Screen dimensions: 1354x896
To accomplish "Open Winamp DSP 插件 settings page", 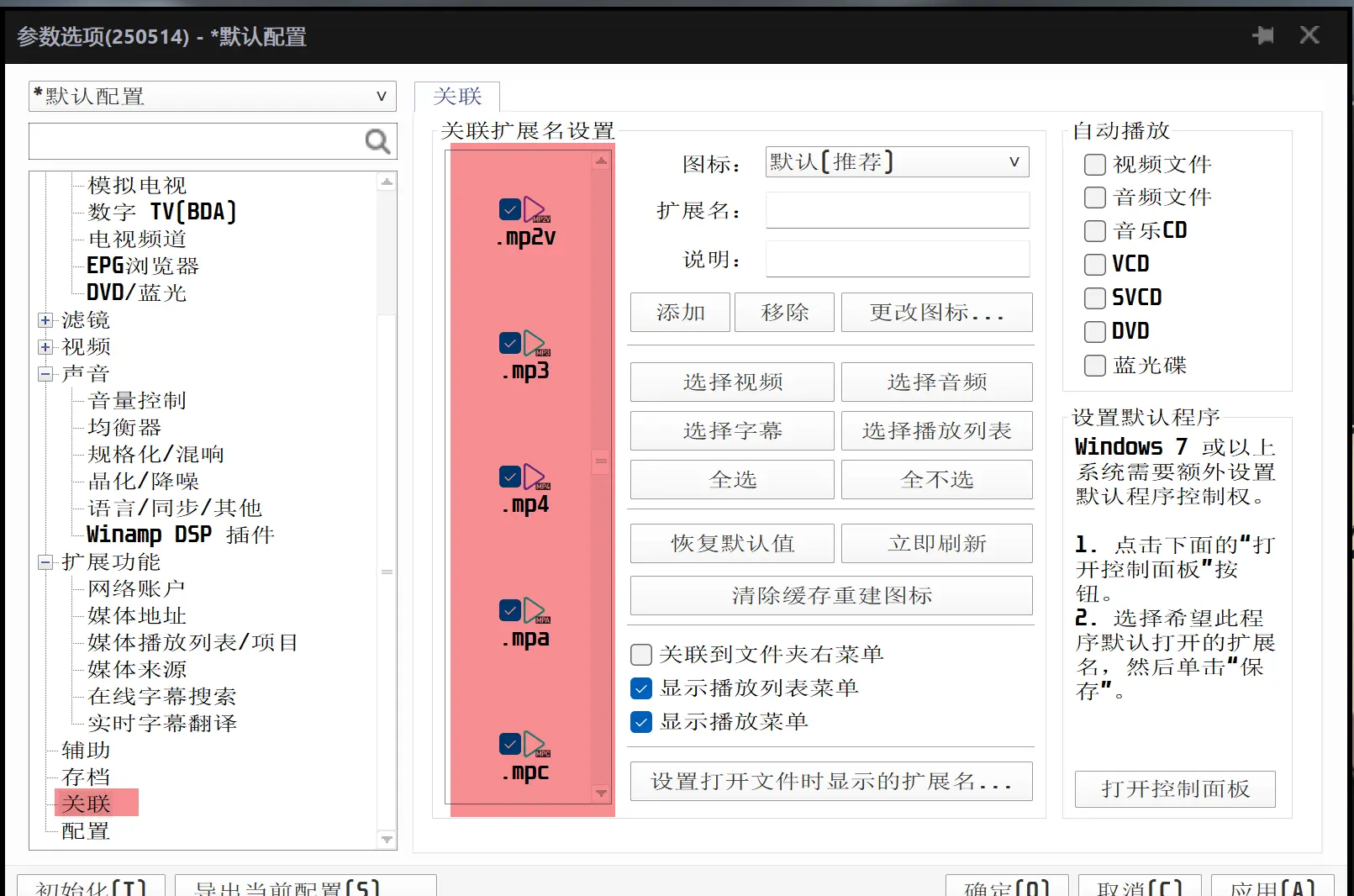I will (181, 535).
